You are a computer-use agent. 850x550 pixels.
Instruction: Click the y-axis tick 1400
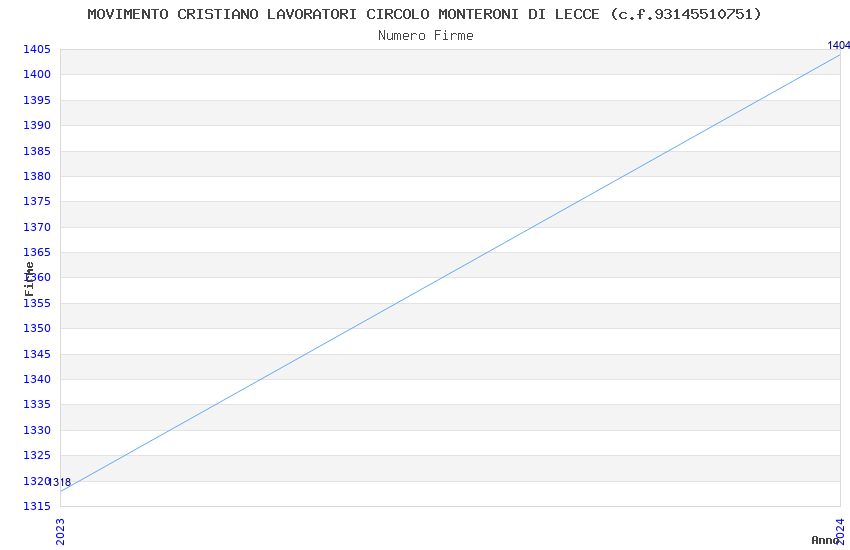37,74
